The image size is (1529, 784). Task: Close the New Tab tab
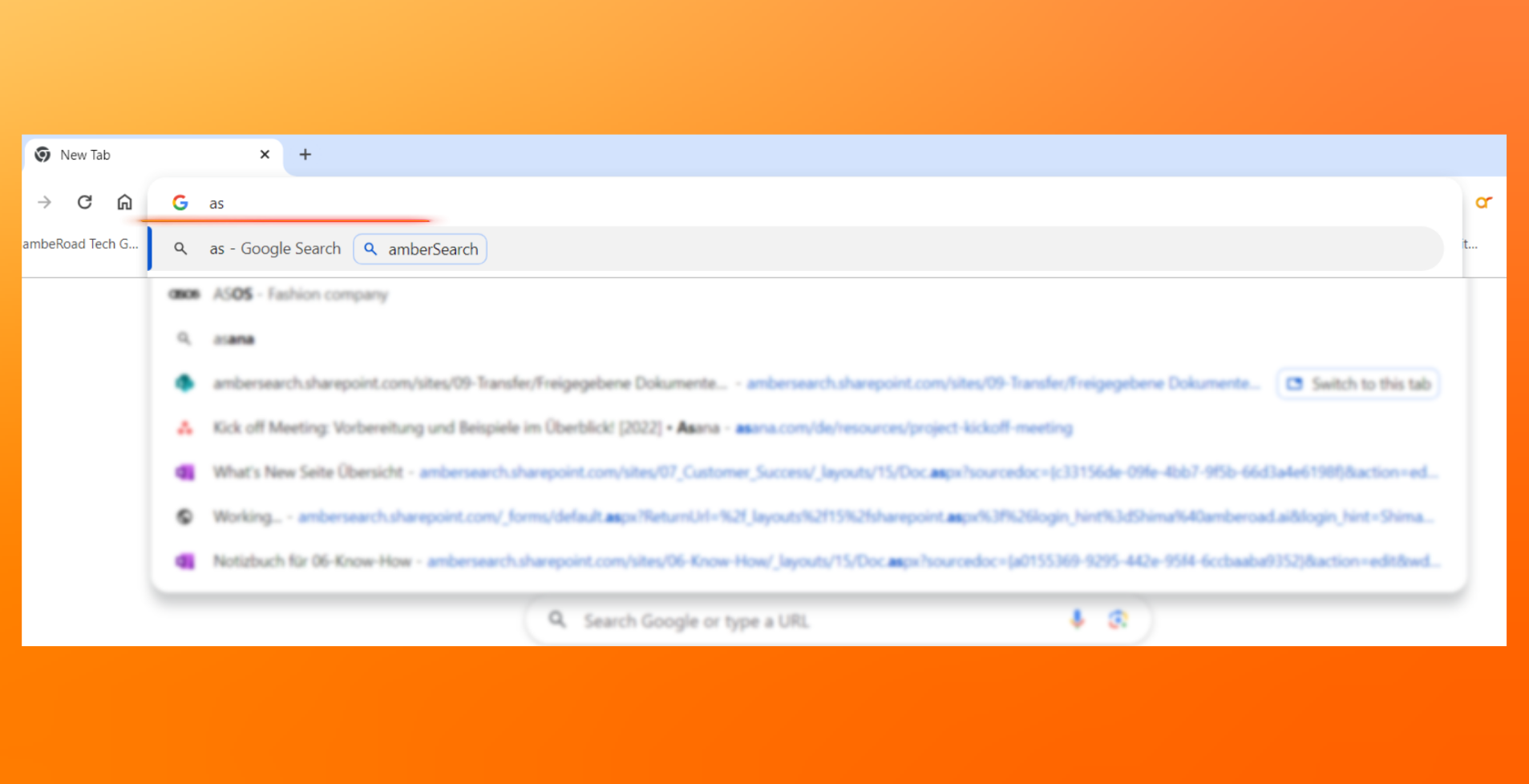(265, 155)
